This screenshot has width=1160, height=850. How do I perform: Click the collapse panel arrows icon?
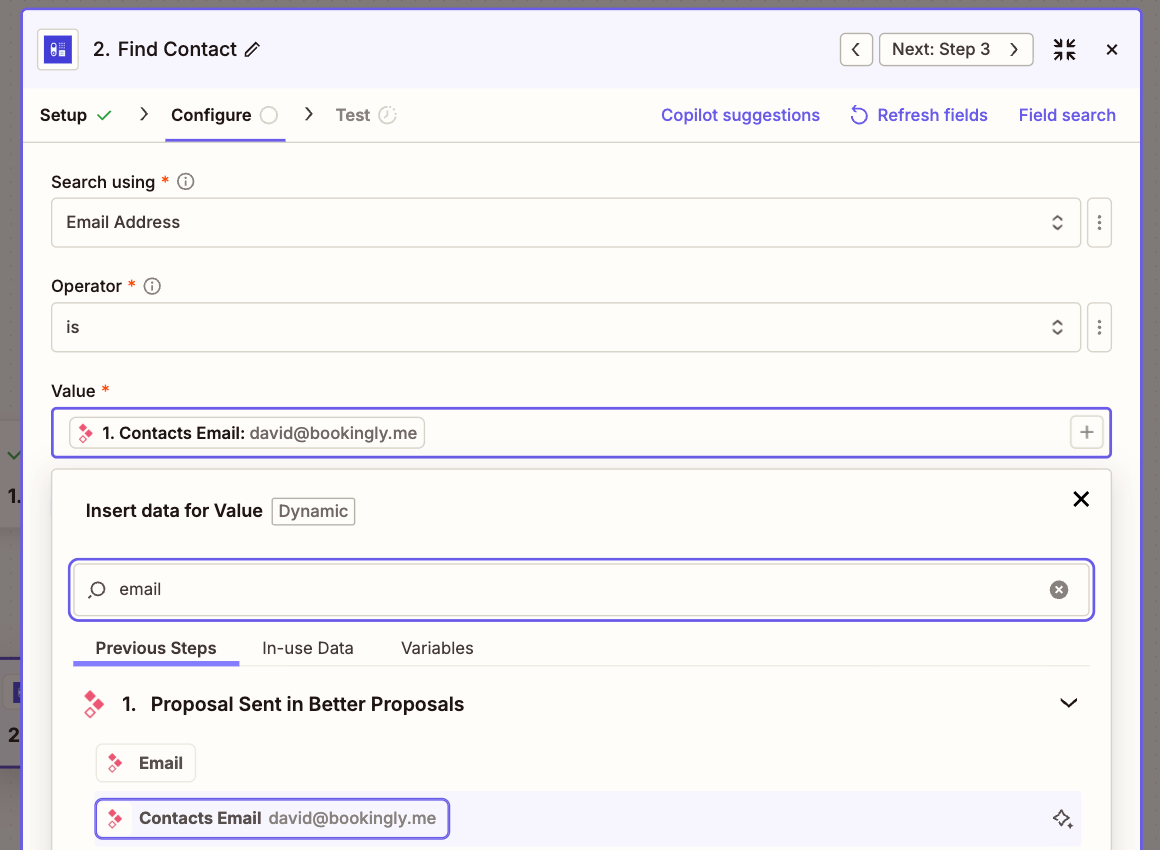(x=1064, y=50)
